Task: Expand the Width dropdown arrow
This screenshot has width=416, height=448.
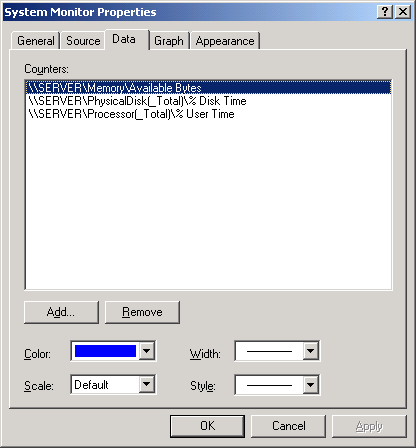Action: point(310,351)
